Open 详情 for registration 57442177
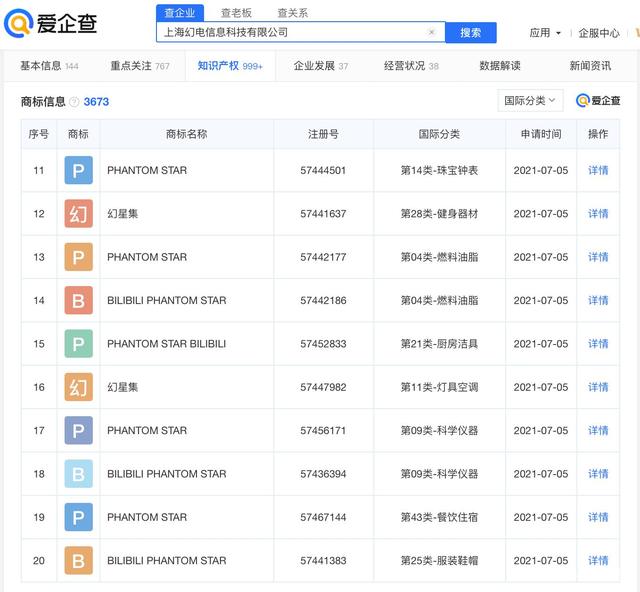The width and height of the screenshot is (640, 592). 598,257
